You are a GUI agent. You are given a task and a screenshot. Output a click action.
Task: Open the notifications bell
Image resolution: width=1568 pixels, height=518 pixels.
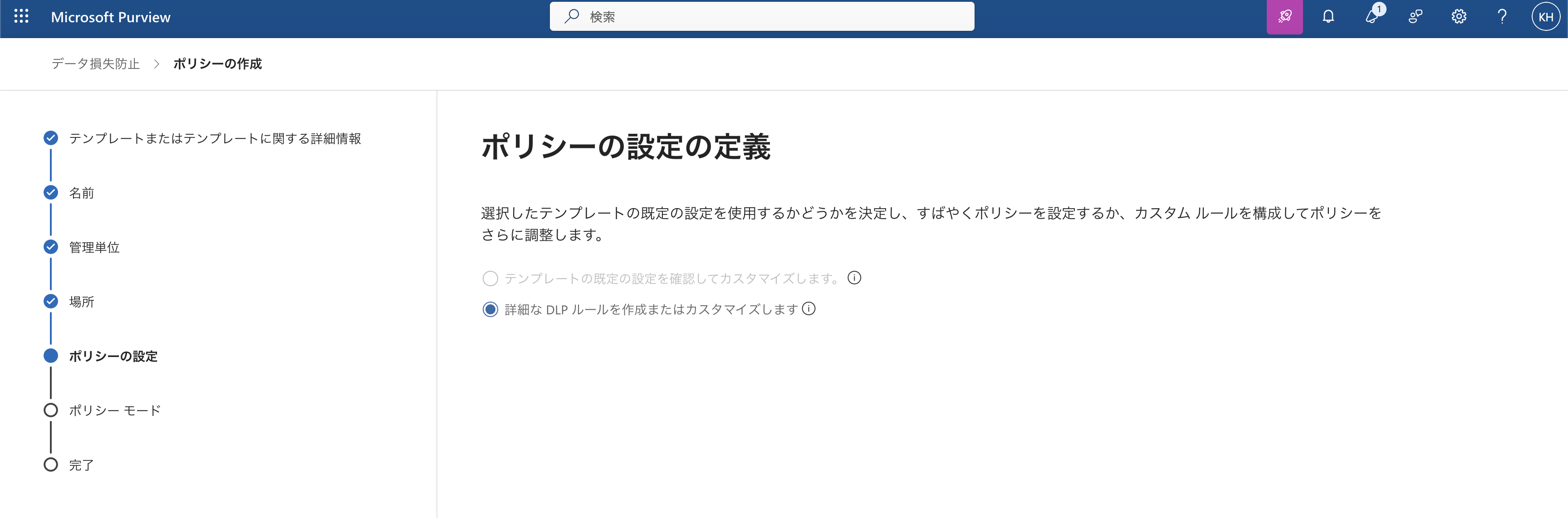pos(1328,16)
